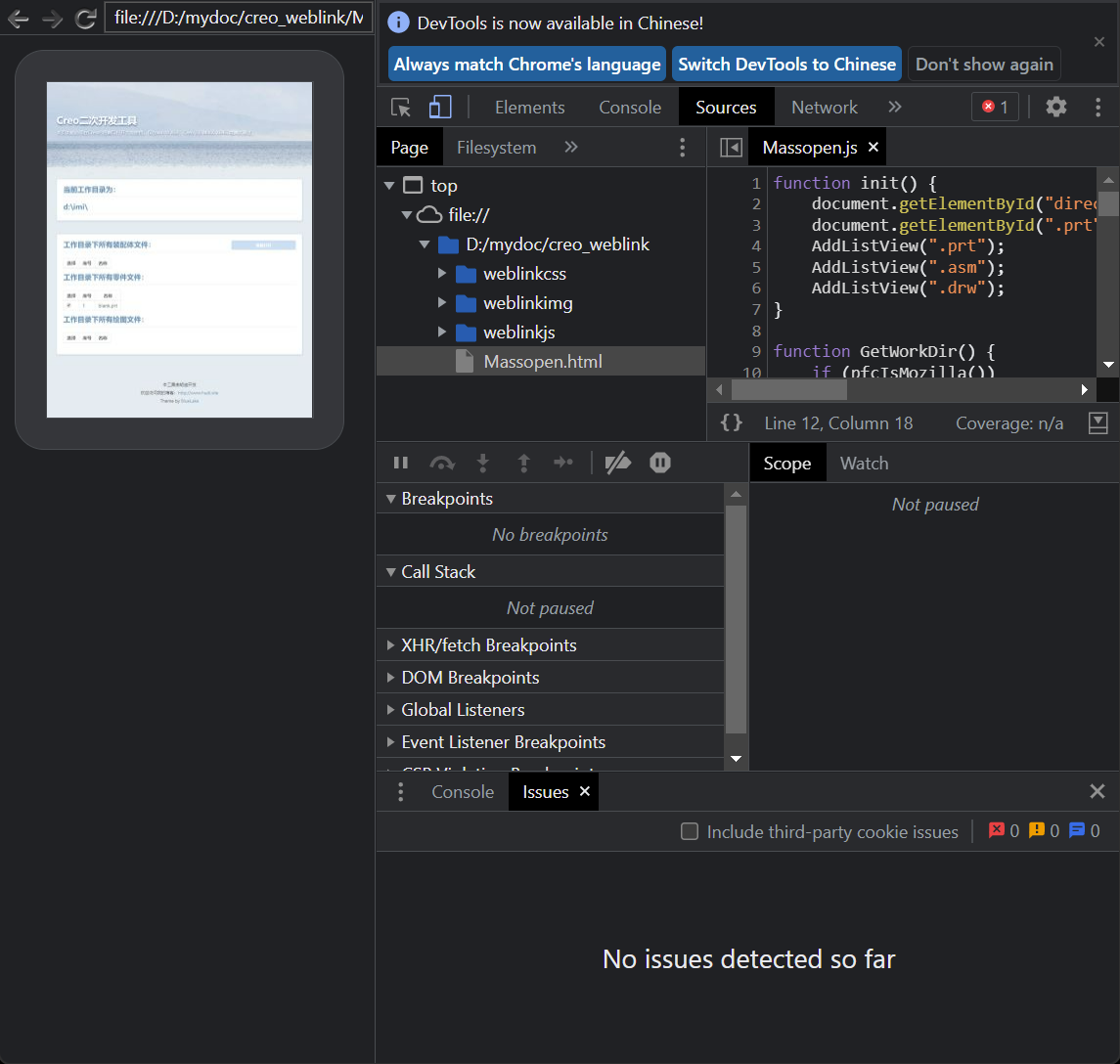Viewport: 1120px width, 1064px height.
Task: Click Switch DevTools to Chinese button
Action: point(786,65)
